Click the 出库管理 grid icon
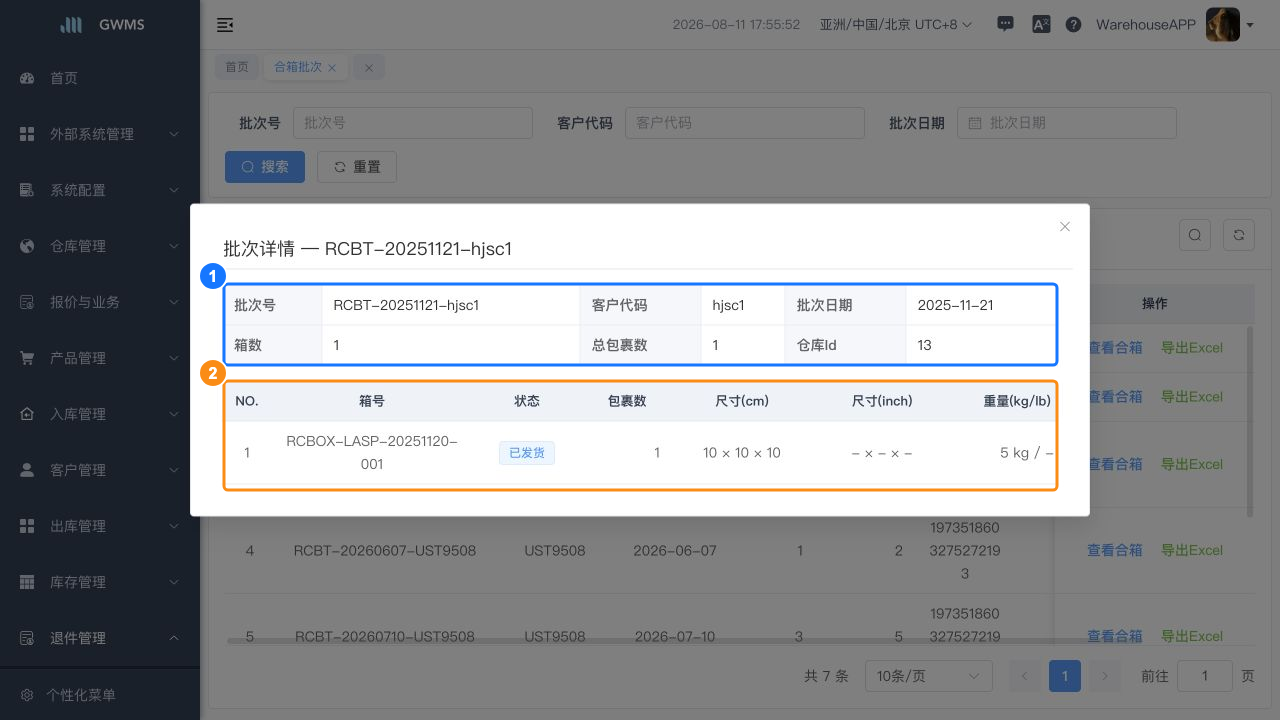This screenshot has height=720, width=1280. (x=28, y=526)
